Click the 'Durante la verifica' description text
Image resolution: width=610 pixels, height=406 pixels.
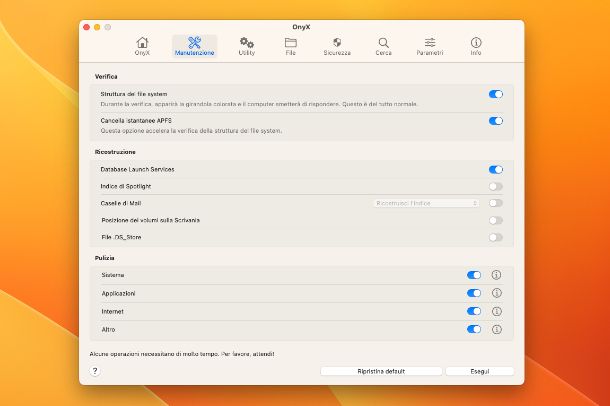point(259,104)
